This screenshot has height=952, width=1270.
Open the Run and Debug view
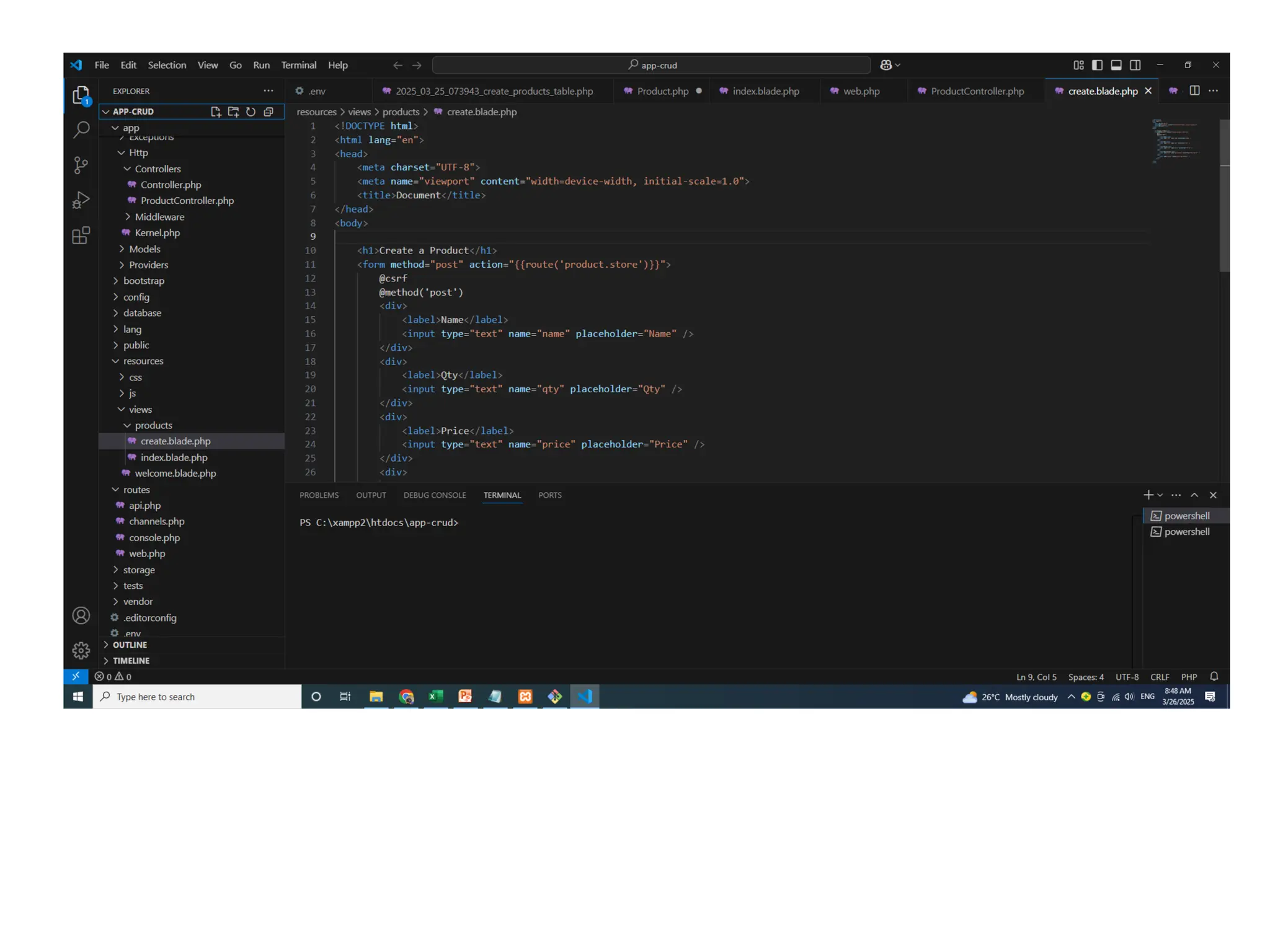81,200
